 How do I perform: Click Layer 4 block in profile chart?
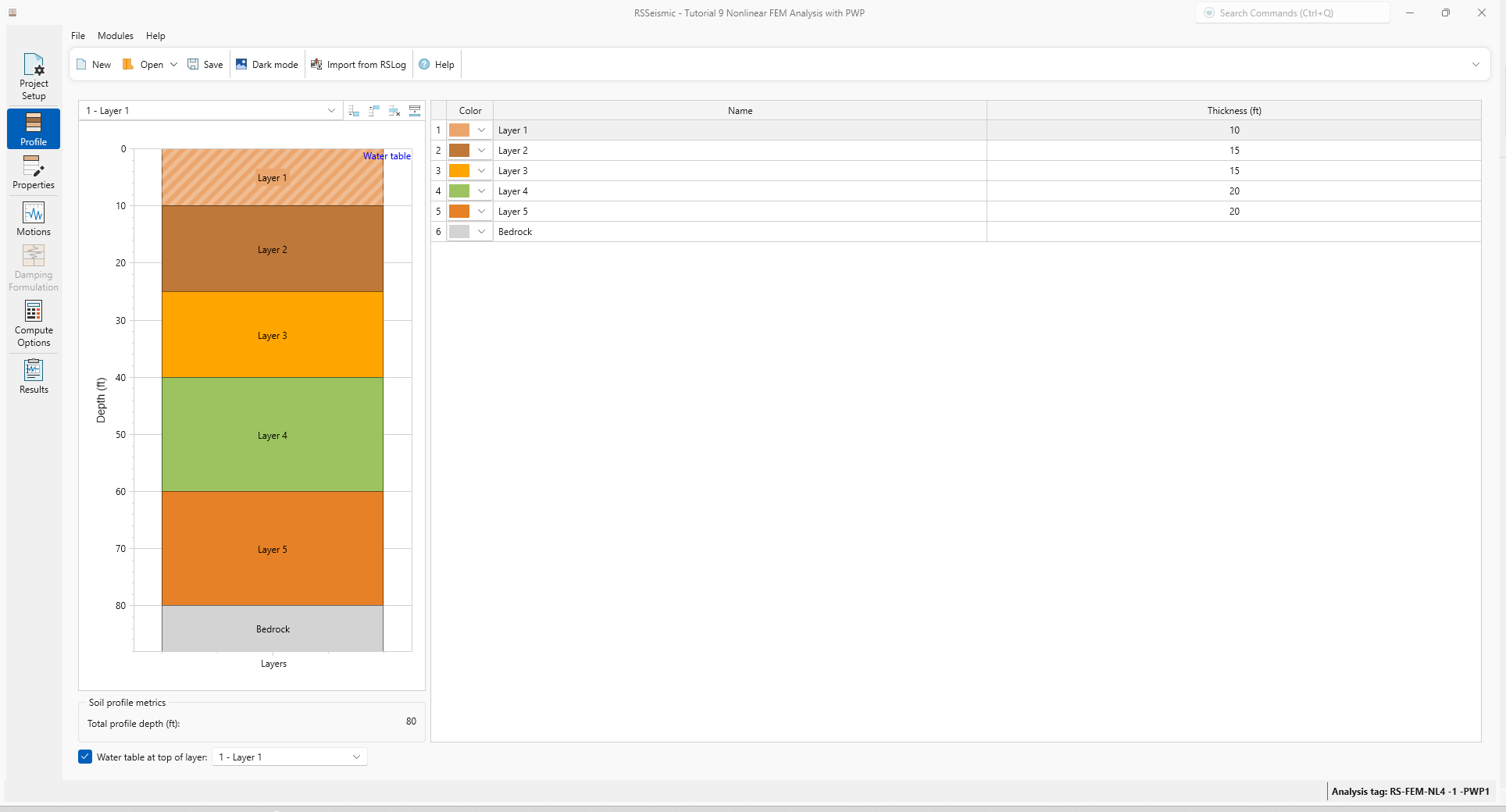tap(273, 435)
